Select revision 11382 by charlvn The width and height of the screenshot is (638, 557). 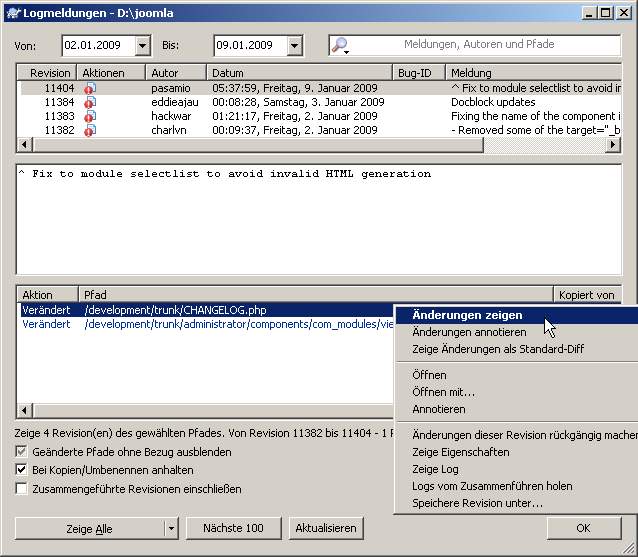pos(319,130)
